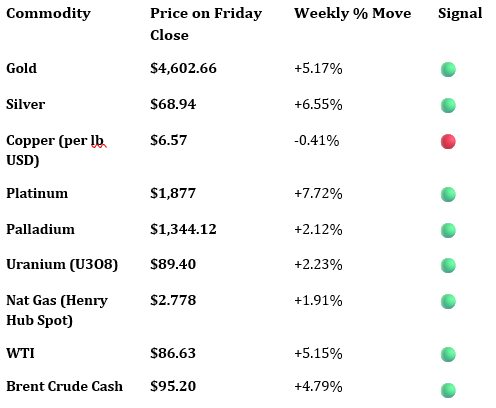Click the Price on Friday Close header
Image resolution: width=496 pixels, height=408 pixels.
click(x=206, y=24)
